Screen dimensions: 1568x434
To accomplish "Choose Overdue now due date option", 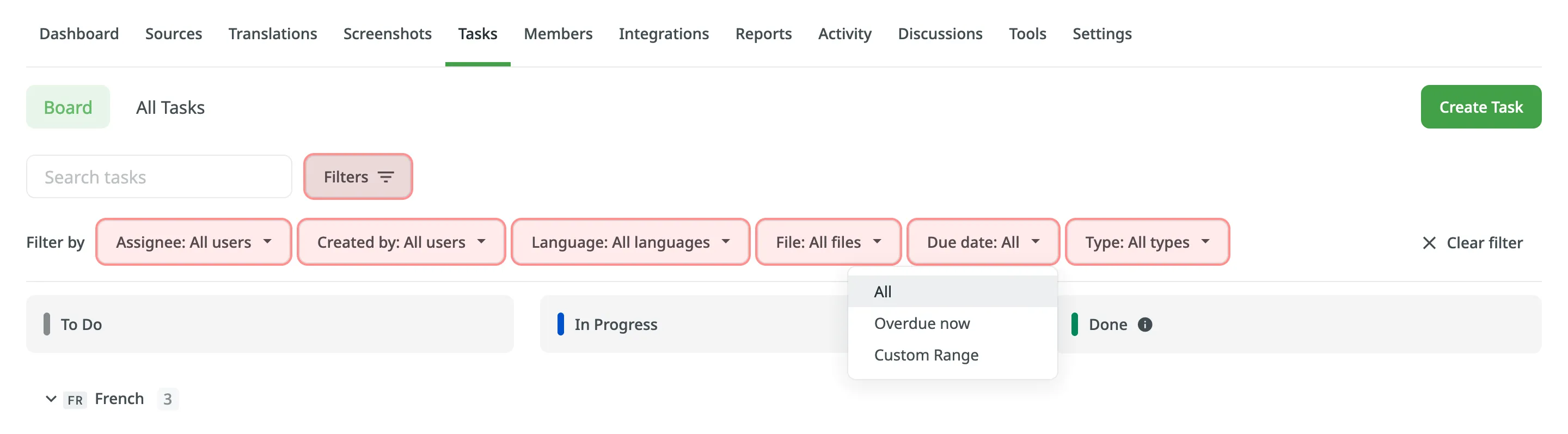I will point(952,323).
